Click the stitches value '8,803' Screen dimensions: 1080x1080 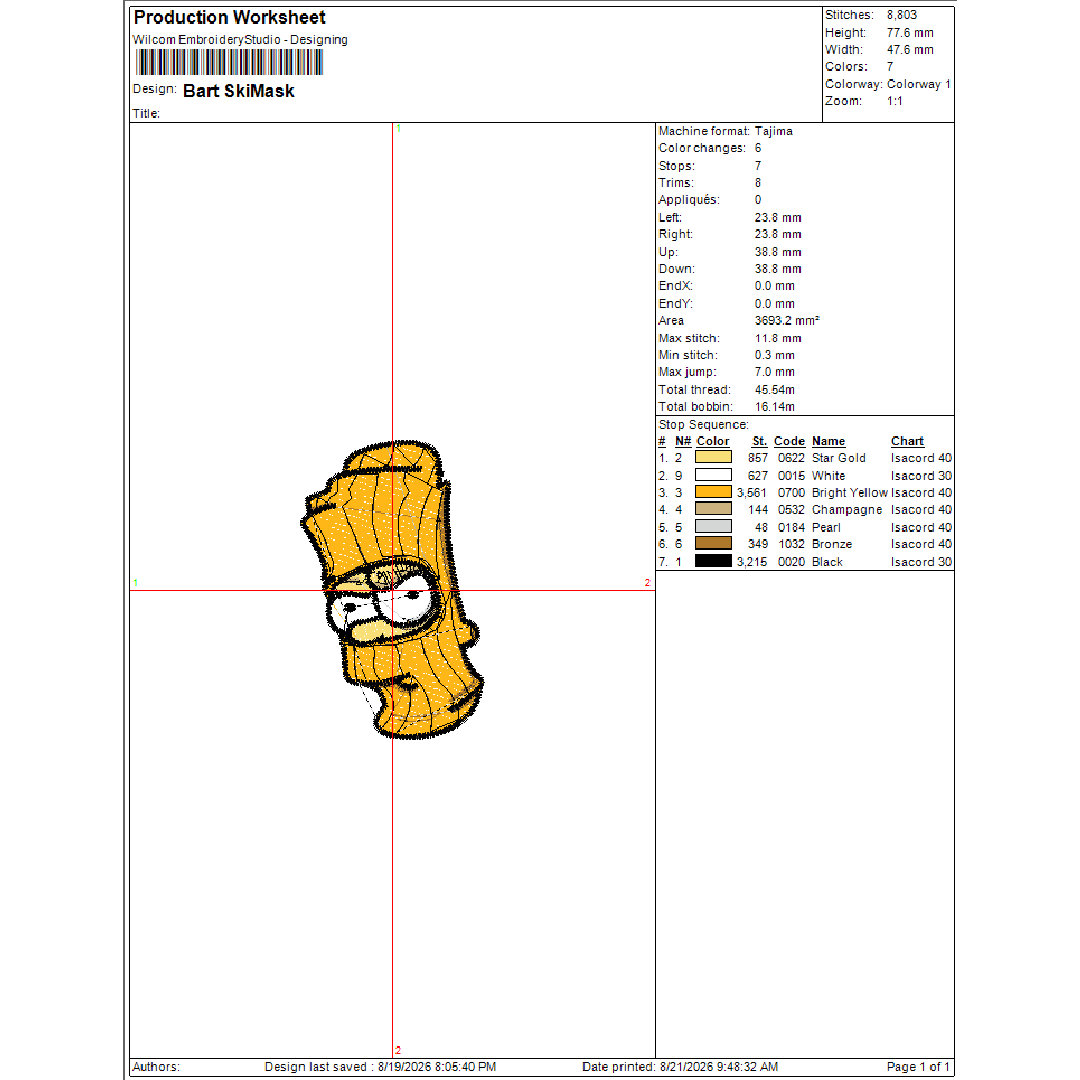coord(902,14)
